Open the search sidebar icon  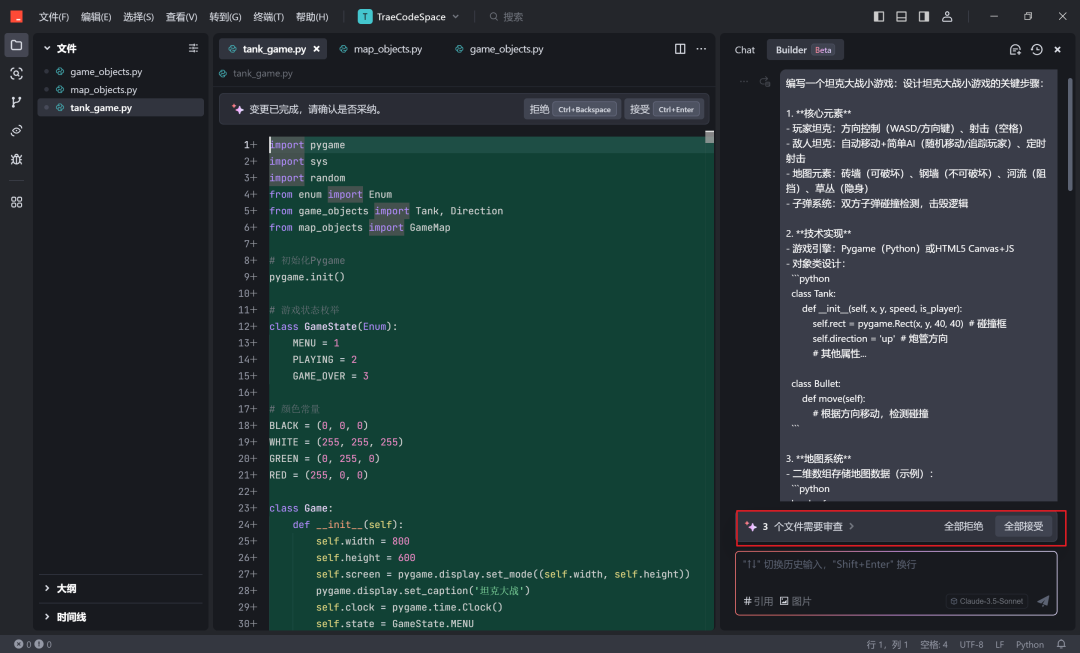17,74
